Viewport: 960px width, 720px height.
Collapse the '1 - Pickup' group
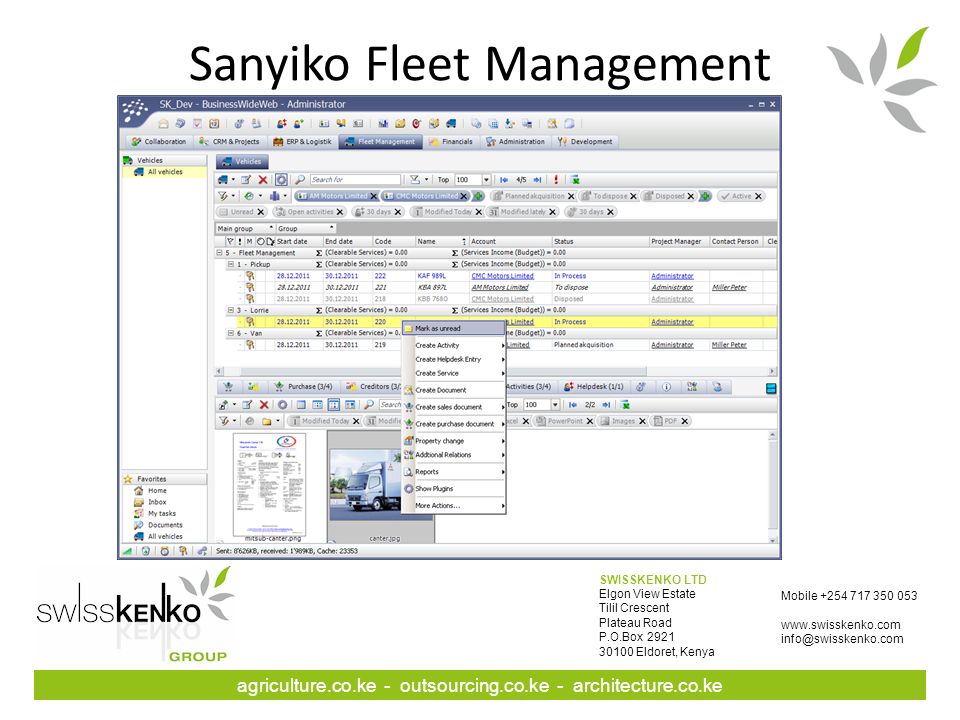[x=231, y=264]
